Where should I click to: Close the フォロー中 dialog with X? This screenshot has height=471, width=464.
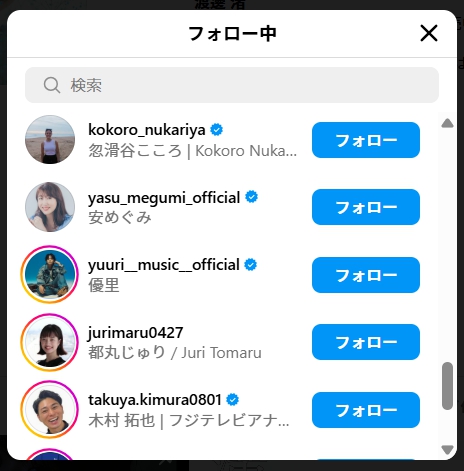[429, 33]
